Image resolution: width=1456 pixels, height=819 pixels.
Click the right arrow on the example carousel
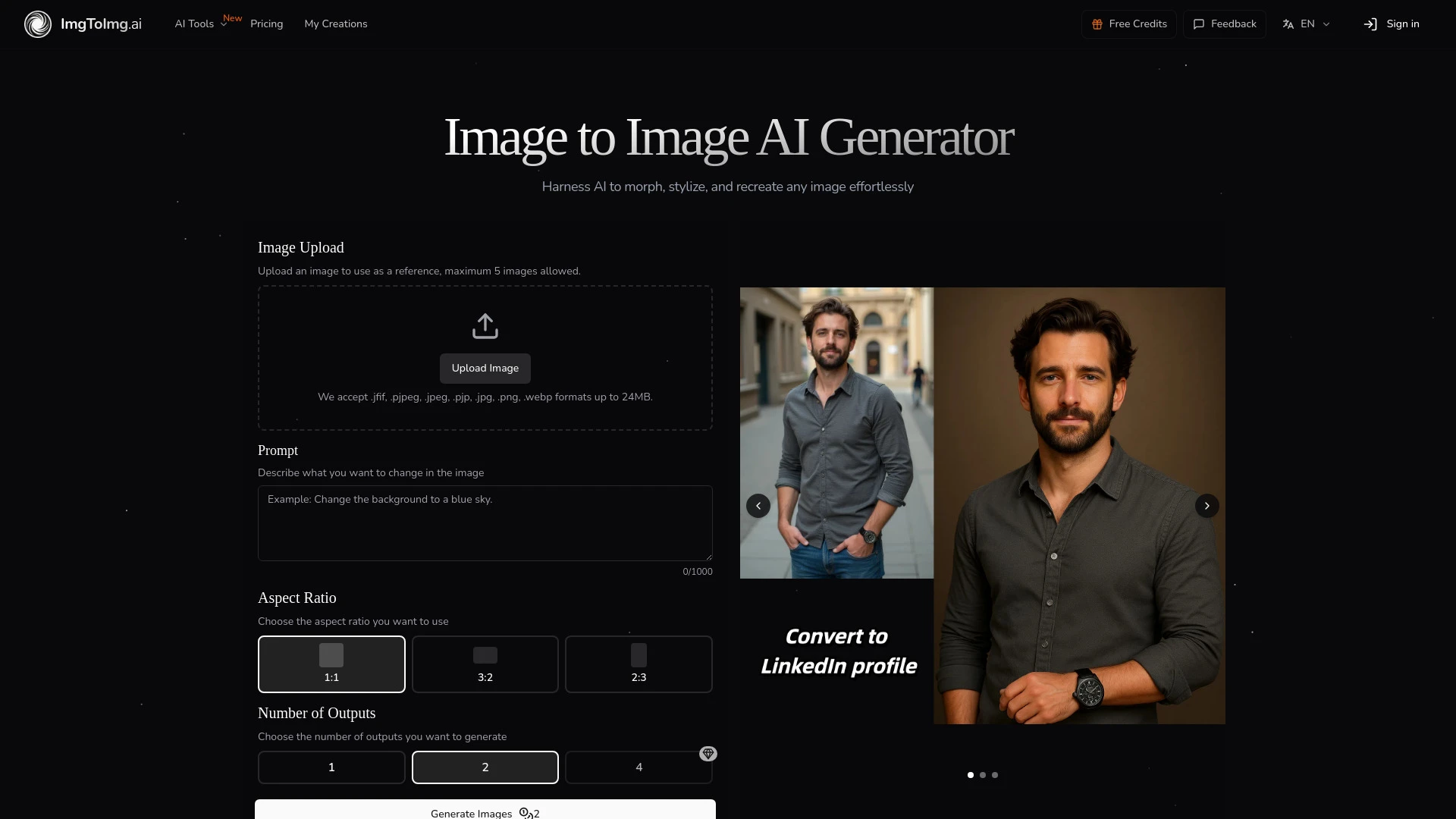pyautogui.click(x=1206, y=505)
